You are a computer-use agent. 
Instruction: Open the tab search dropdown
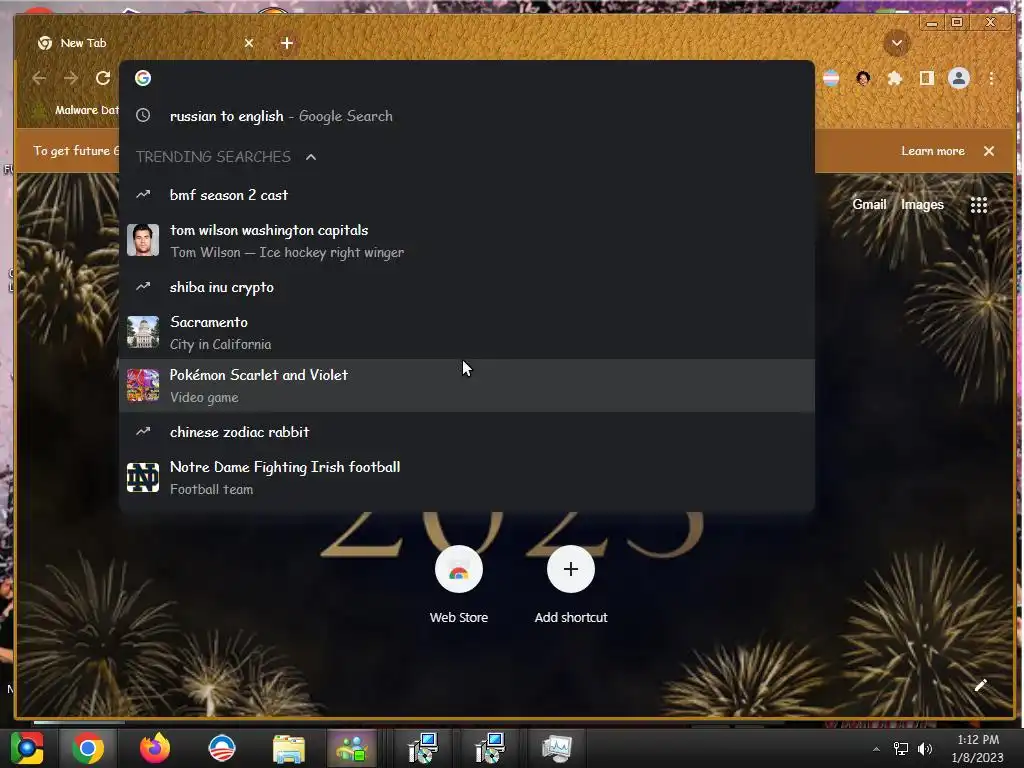(897, 43)
